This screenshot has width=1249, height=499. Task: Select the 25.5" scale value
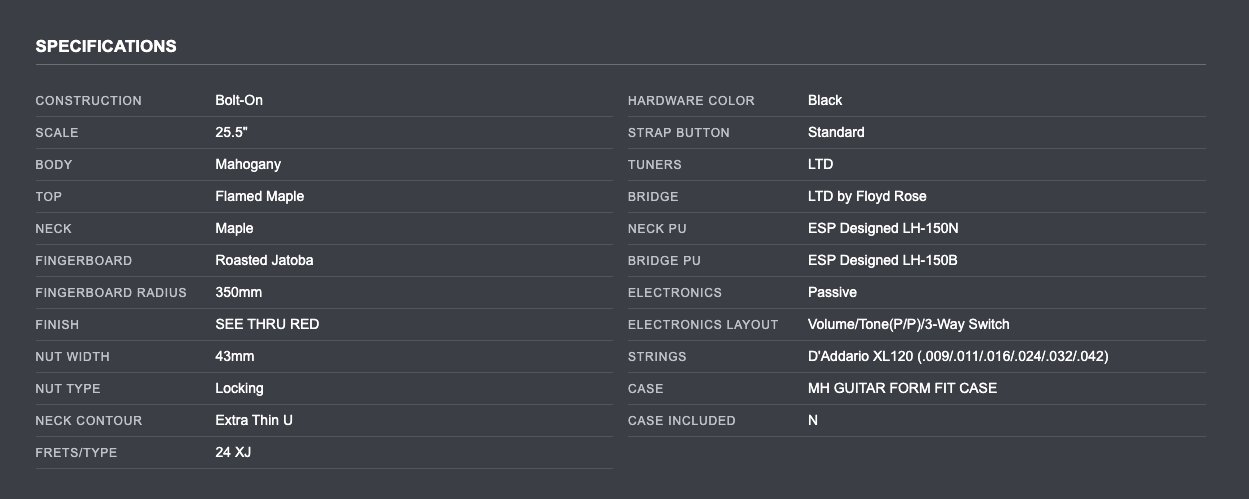point(231,132)
